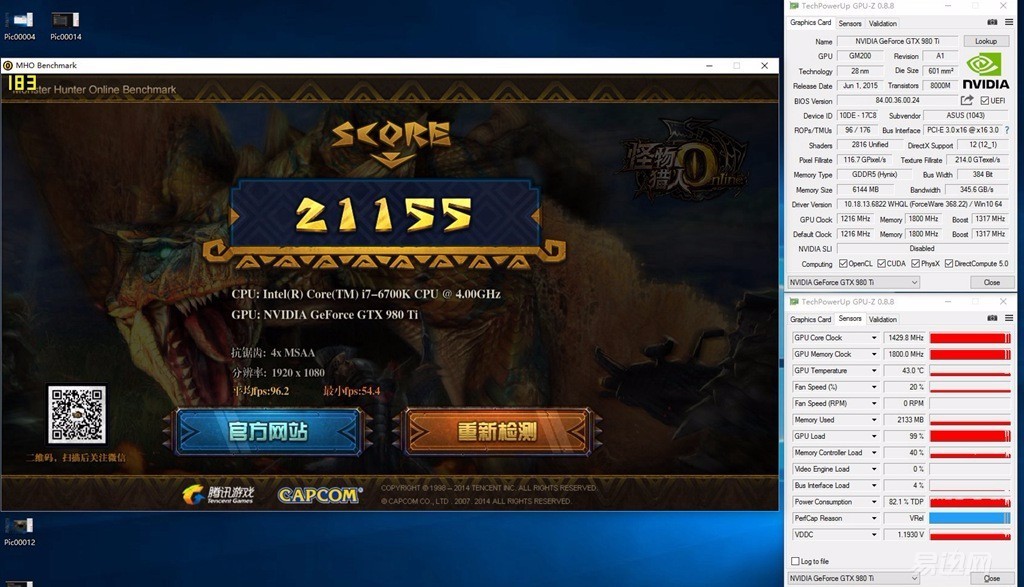The image size is (1024, 587).
Task: Click the Capcom logo
Action: pos(319,495)
